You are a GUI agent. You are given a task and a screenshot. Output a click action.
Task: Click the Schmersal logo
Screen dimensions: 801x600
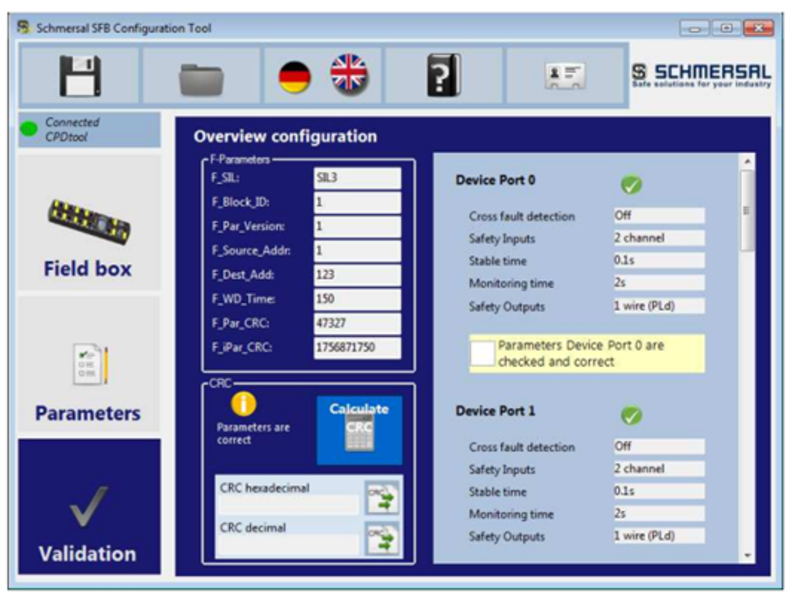(x=701, y=75)
